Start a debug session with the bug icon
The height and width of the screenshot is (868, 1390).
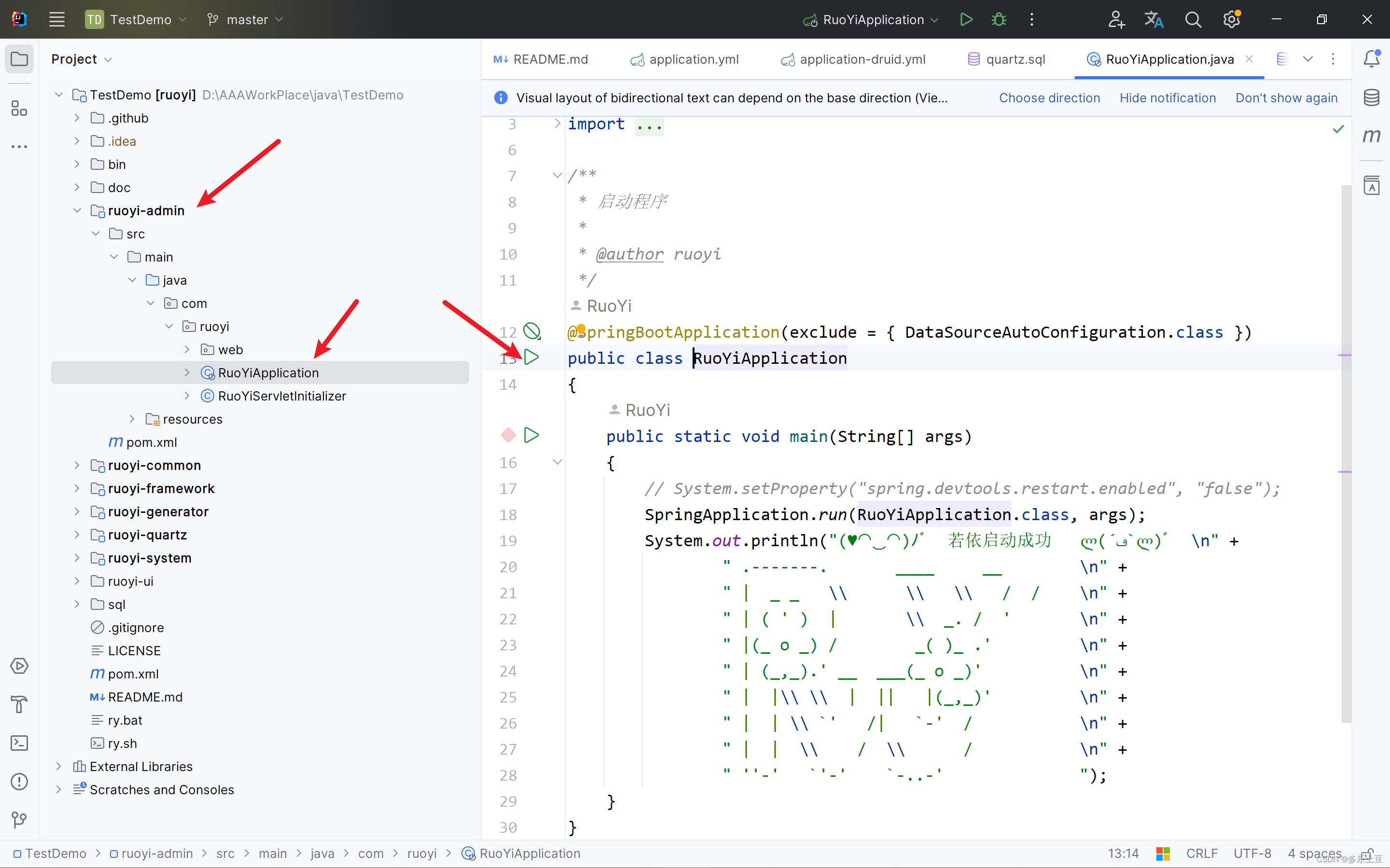click(999, 19)
